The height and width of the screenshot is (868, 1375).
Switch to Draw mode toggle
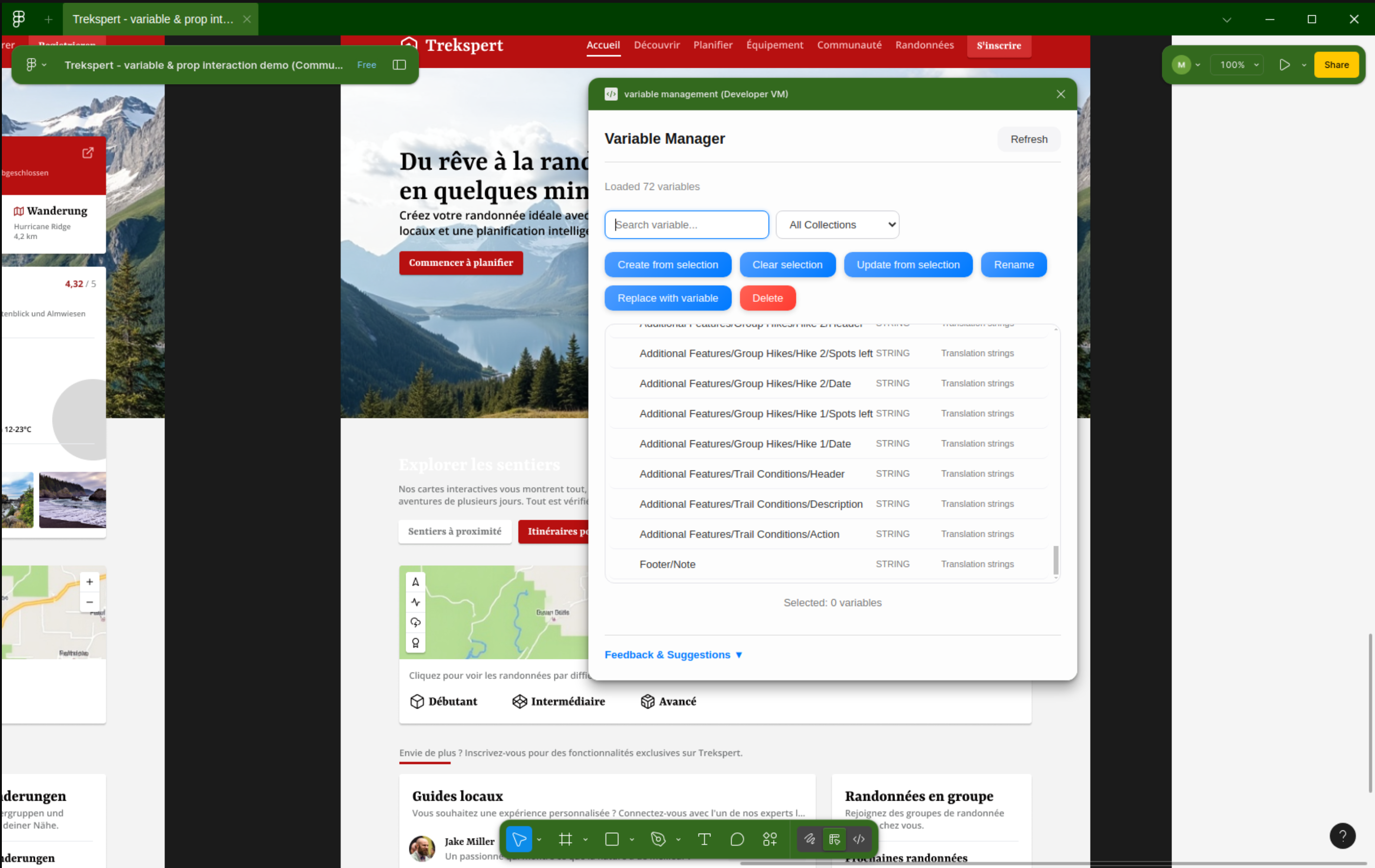pyautogui.click(x=809, y=839)
